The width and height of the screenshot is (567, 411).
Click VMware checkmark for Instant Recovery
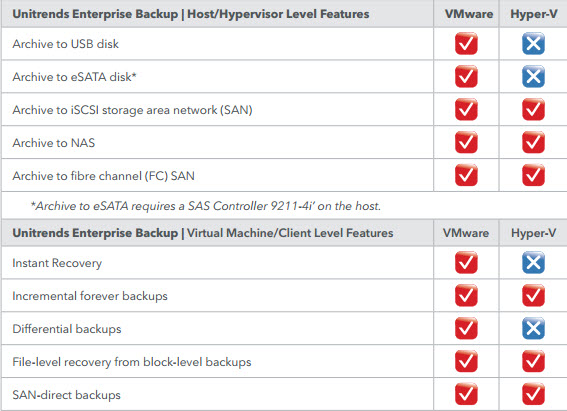pos(466,262)
